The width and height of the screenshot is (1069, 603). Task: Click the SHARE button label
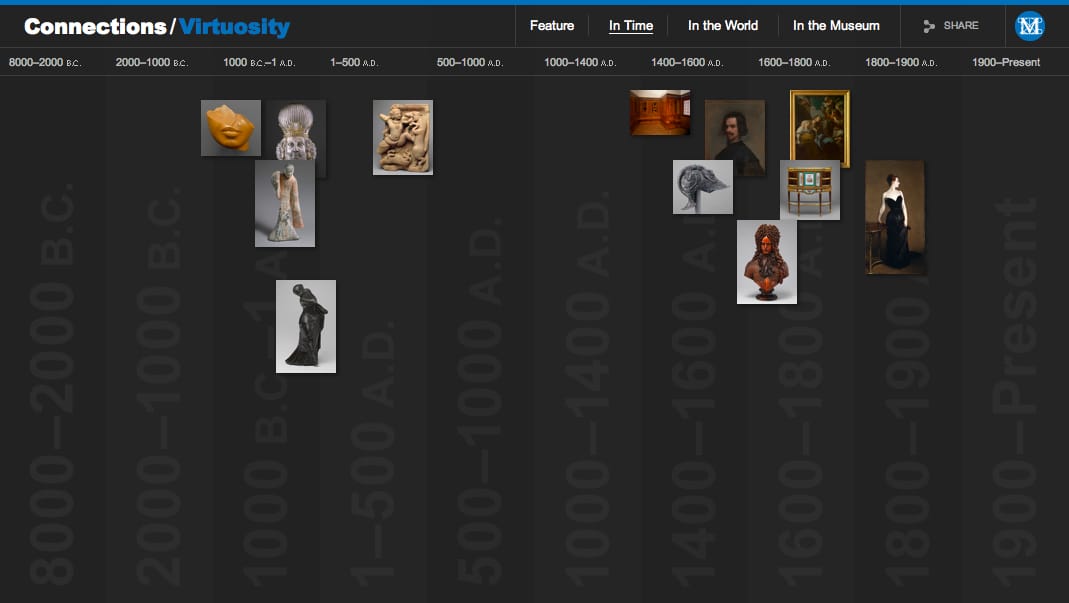point(961,25)
